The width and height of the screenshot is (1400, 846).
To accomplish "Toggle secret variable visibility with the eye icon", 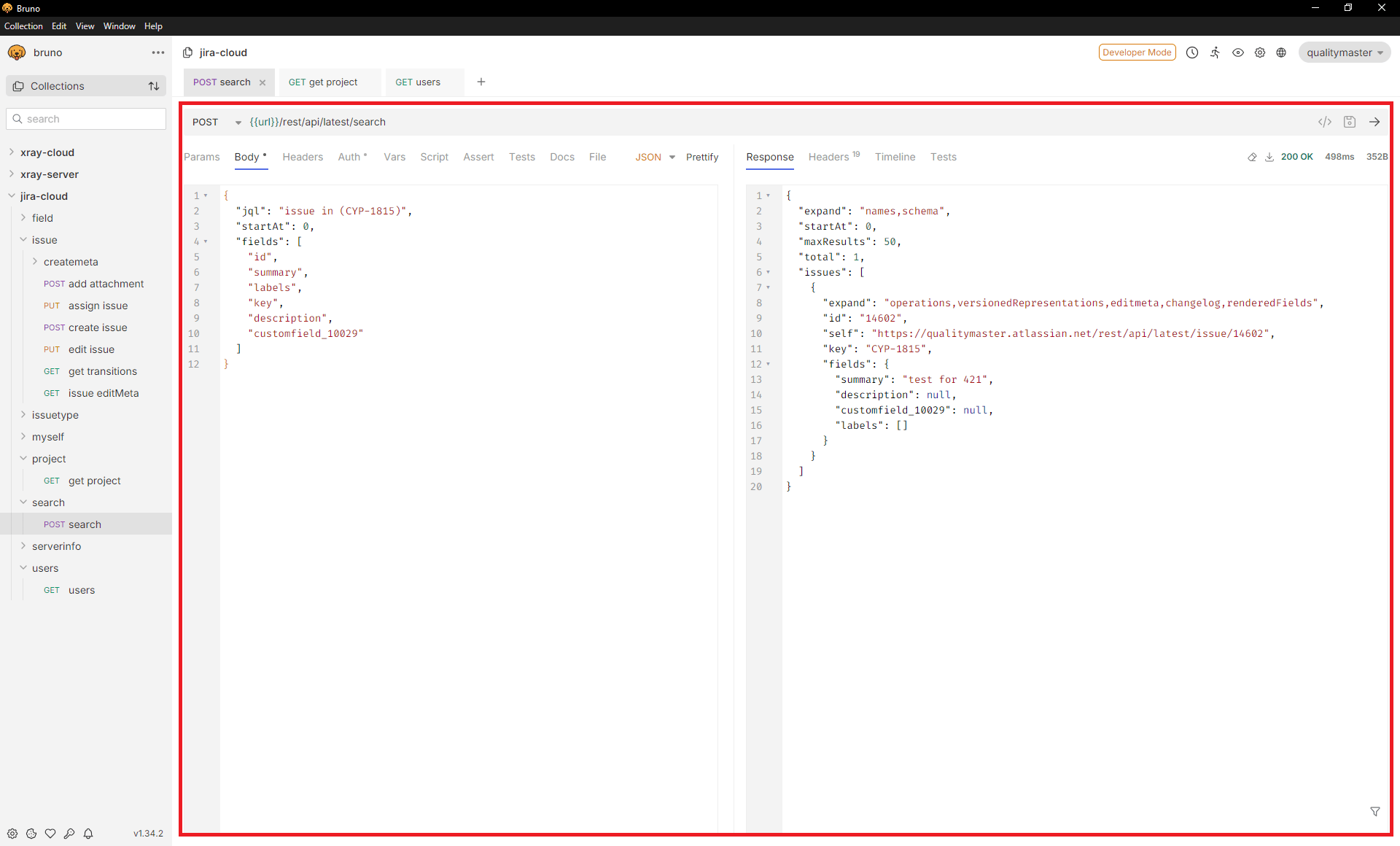I will click(1237, 53).
